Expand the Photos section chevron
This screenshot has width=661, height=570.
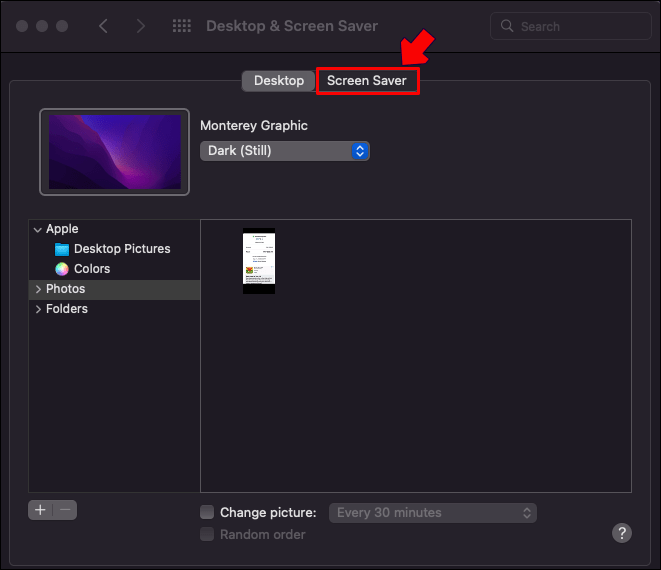point(38,289)
